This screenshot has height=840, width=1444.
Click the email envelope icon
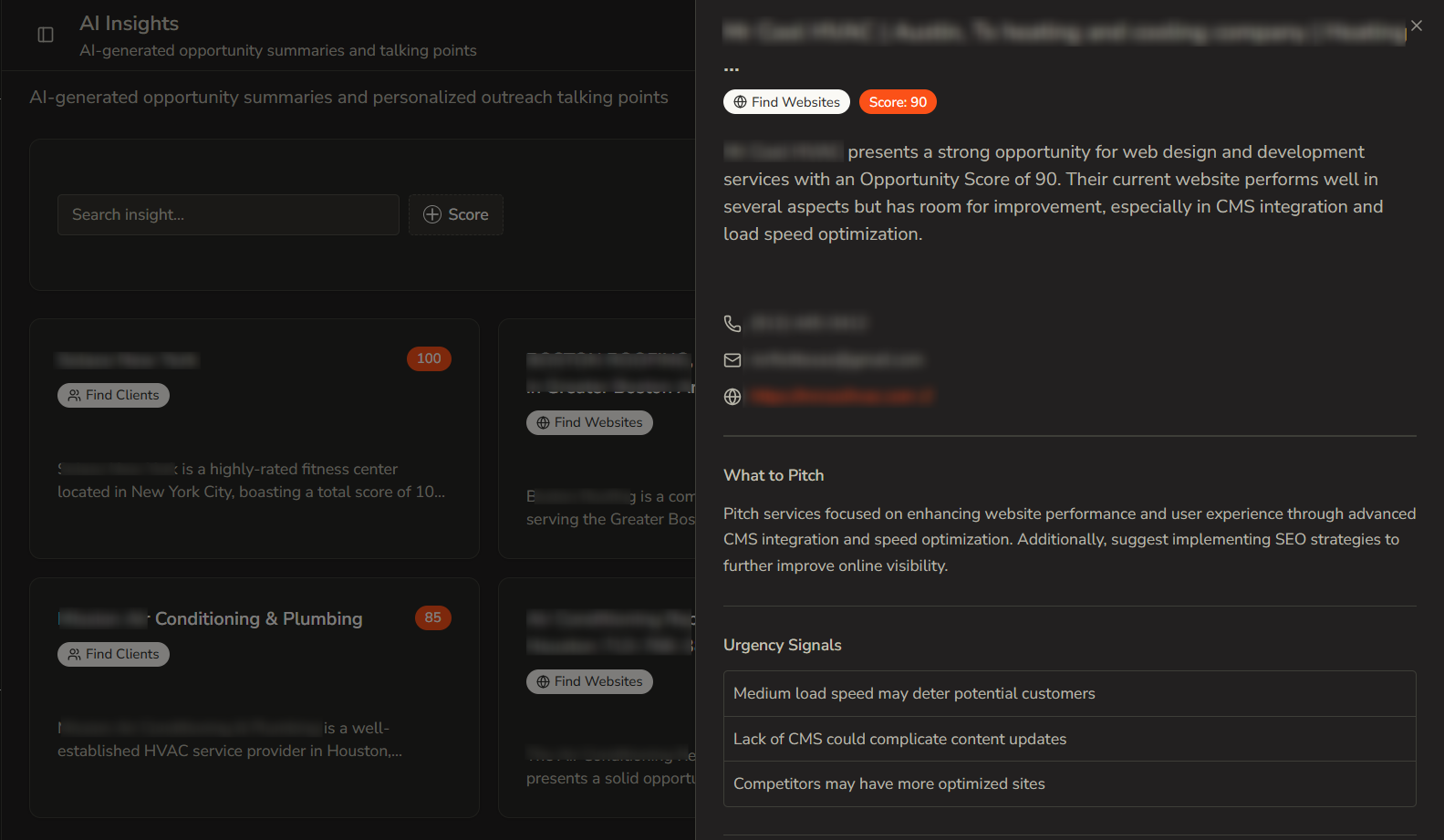coord(732,360)
